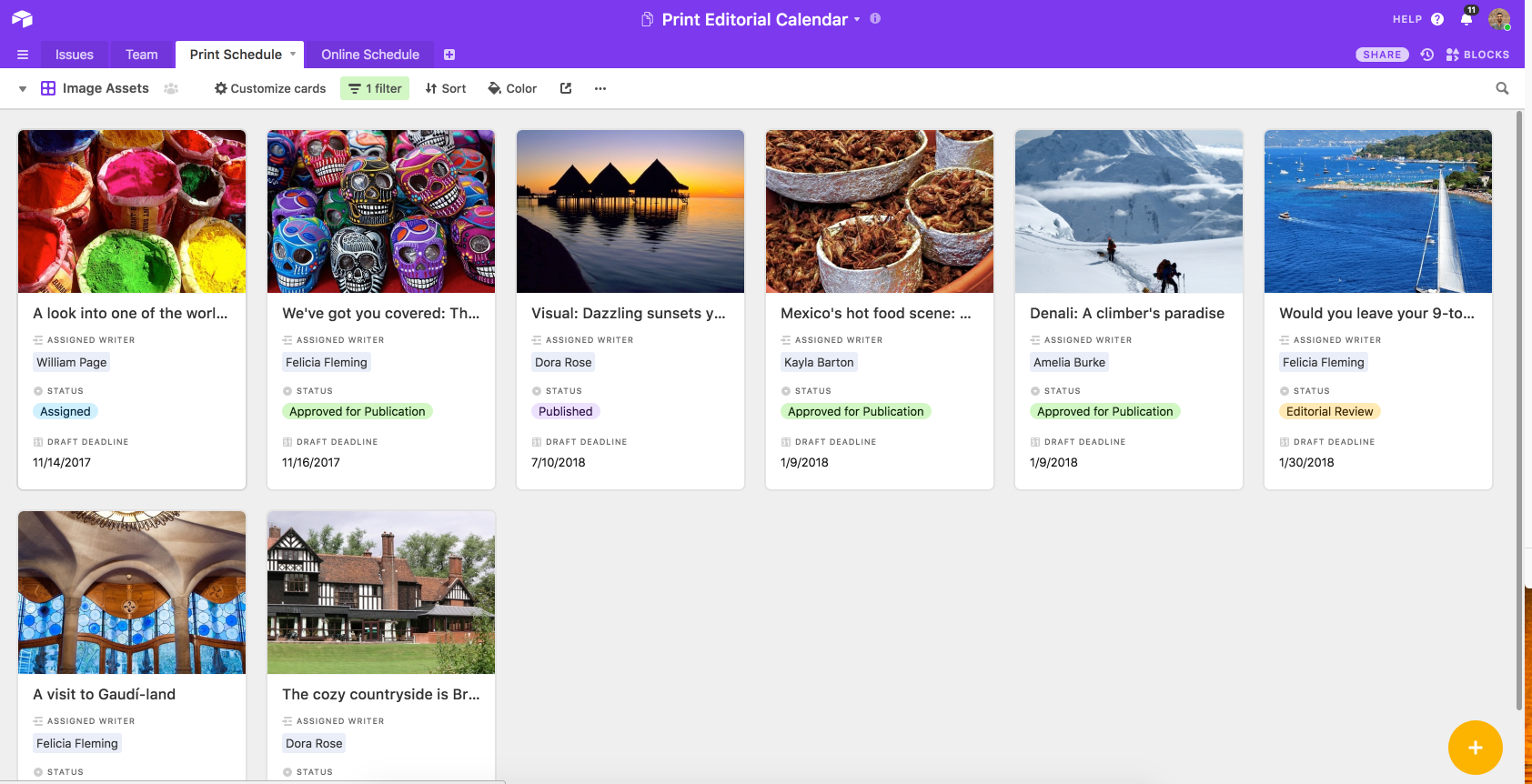The width and height of the screenshot is (1532, 784).
Task: Click title 'Mexico's hot food scene: ...'
Action: click(x=876, y=313)
